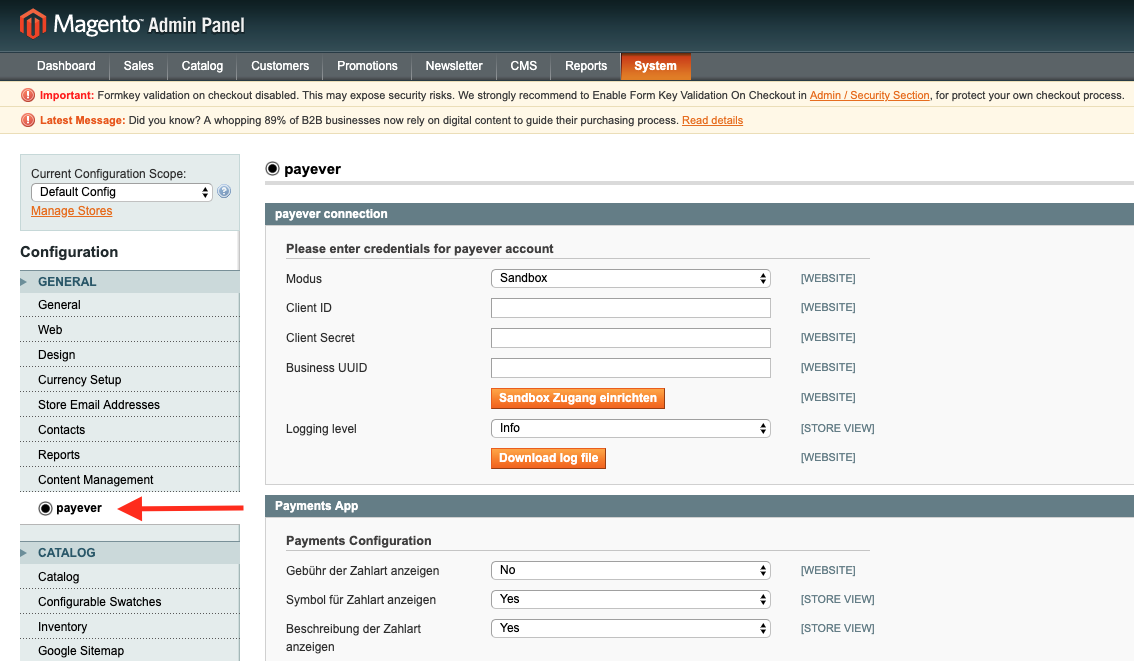Screen dimensions: 1134x661
Task: Open Content Management in sidebar
Action: 130,480
